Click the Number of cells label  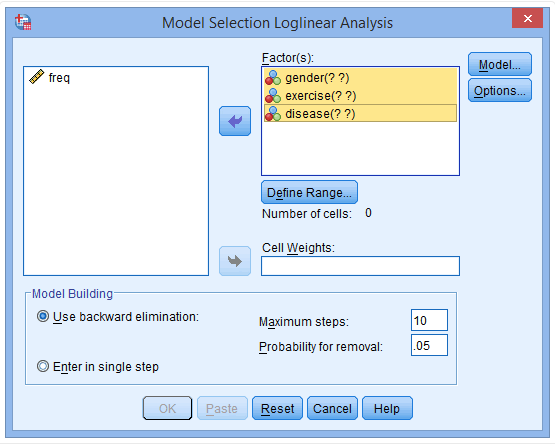pyautogui.click(x=307, y=214)
